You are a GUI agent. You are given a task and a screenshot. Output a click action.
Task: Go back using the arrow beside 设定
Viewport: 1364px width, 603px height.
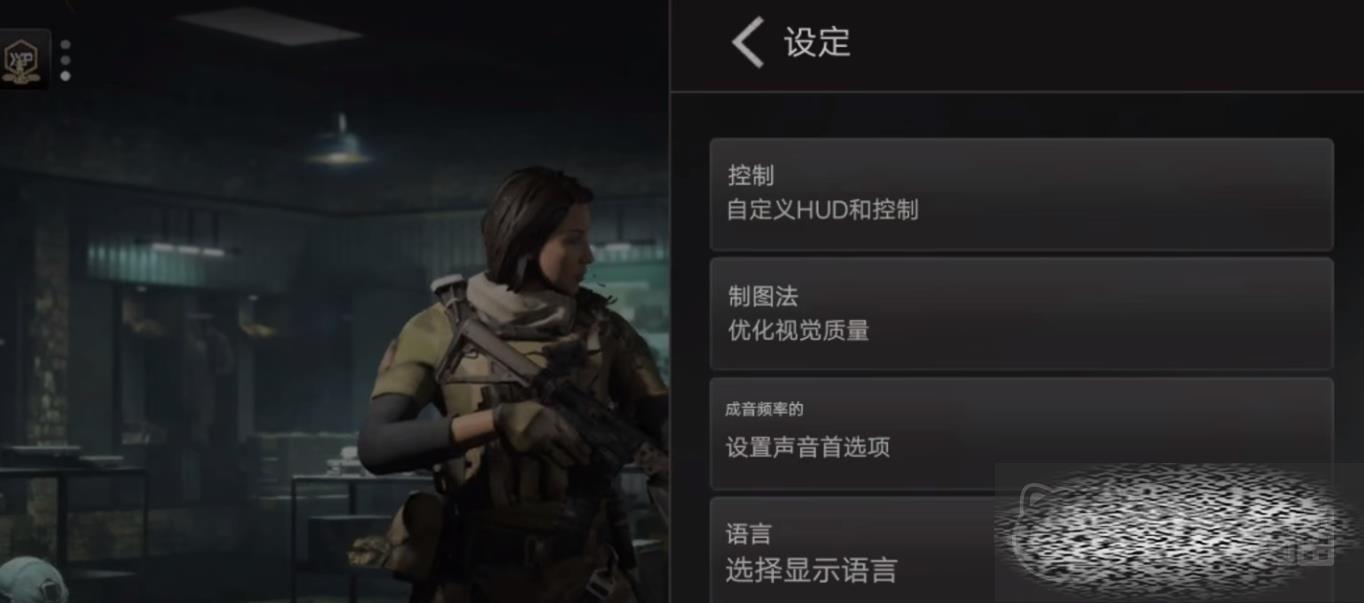[x=747, y=42]
